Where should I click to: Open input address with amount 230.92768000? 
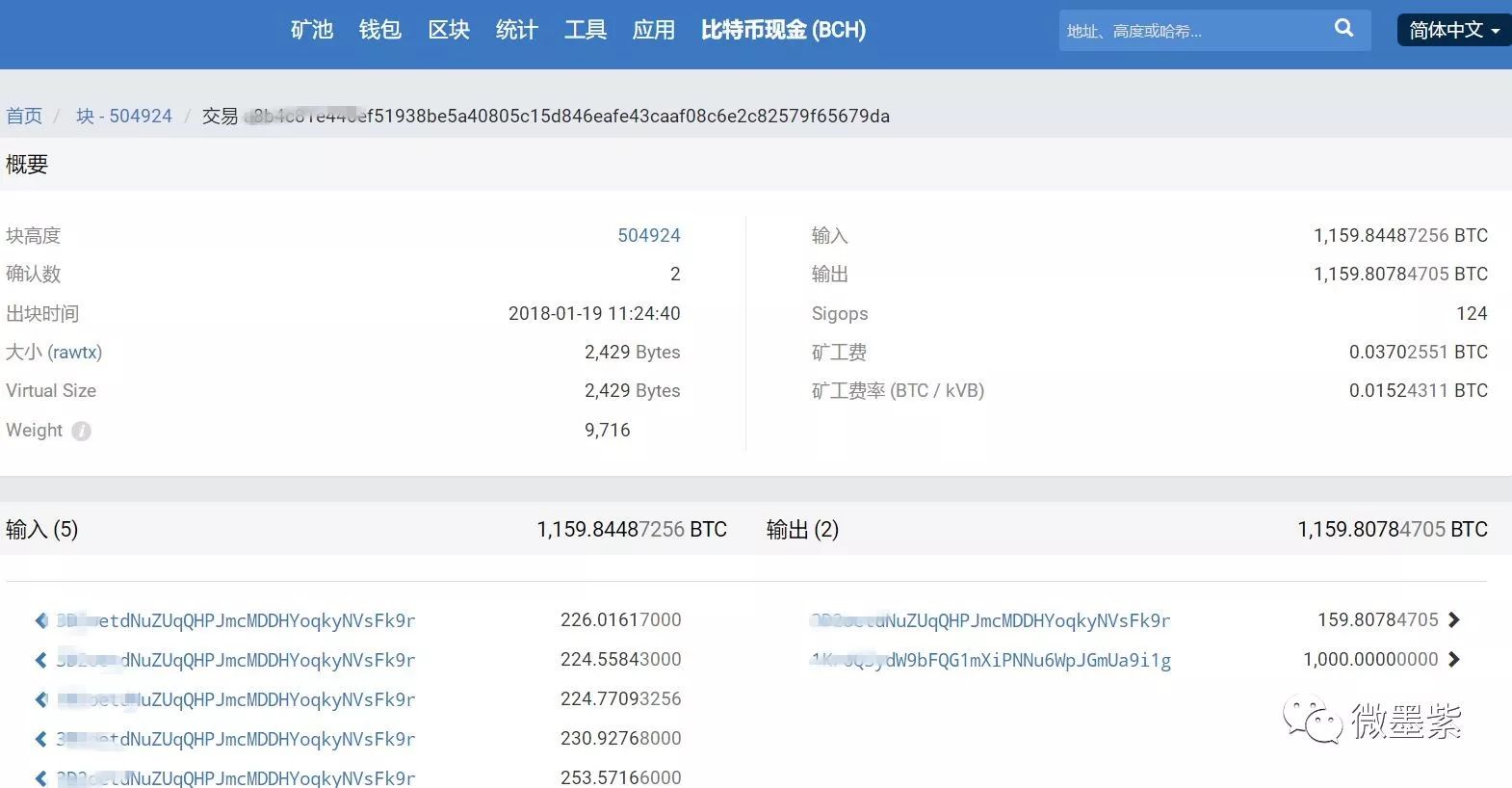[236, 739]
